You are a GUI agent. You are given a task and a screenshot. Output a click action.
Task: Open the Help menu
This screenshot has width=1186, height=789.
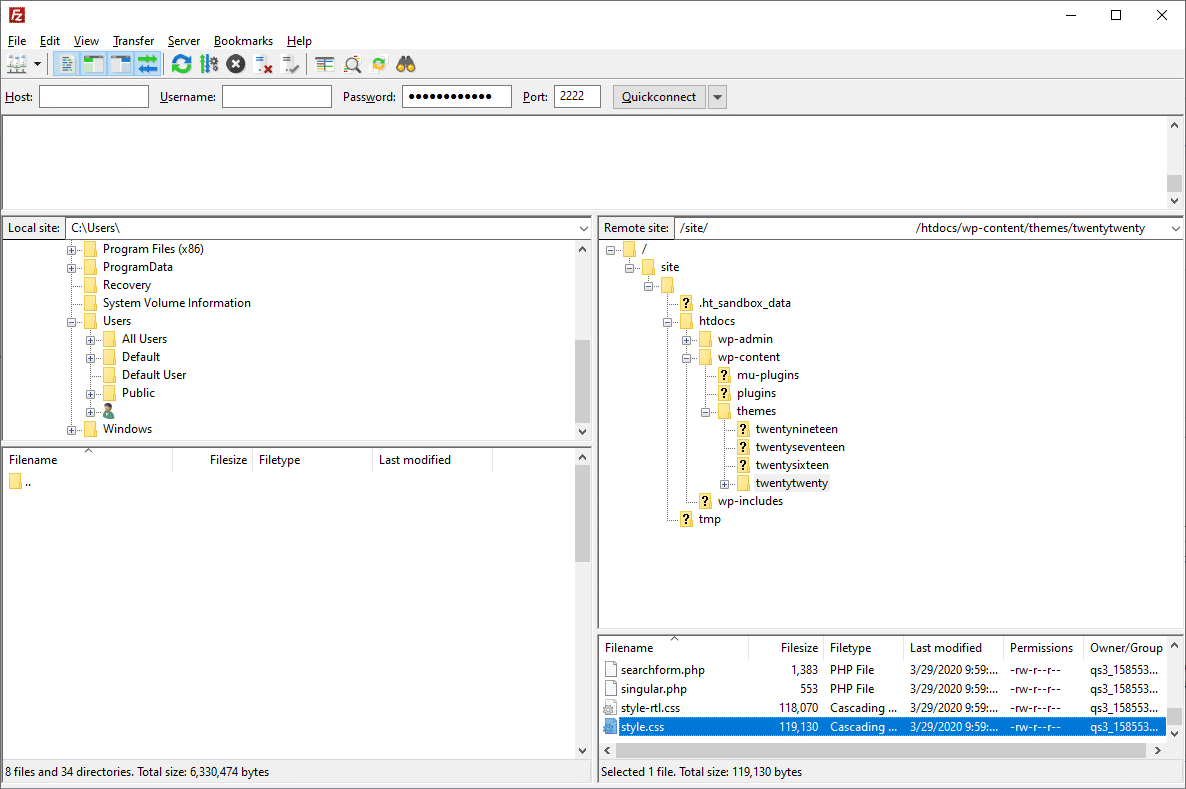(x=298, y=41)
